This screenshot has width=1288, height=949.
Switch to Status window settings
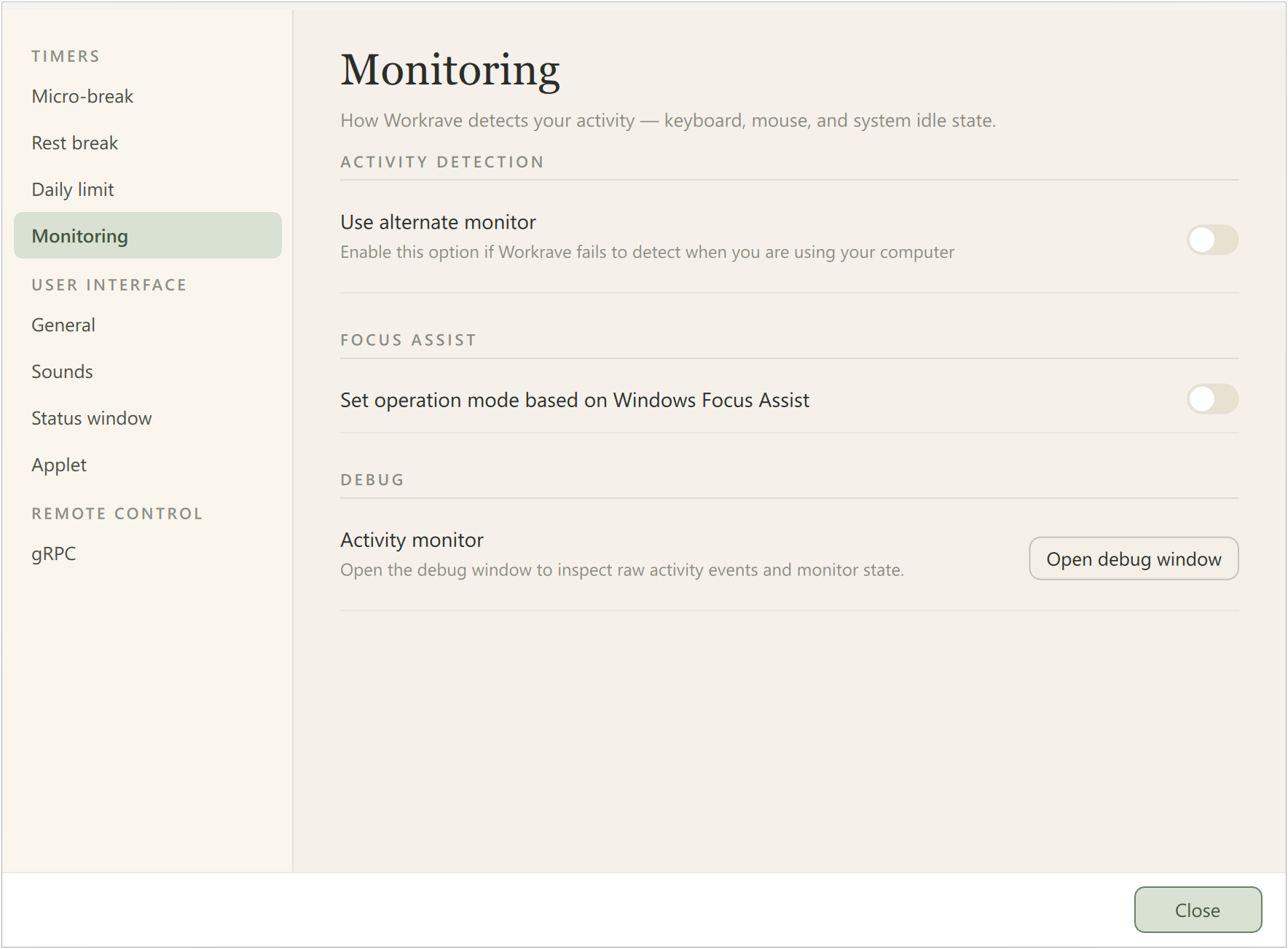pyautogui.click(x=148, y=418)
